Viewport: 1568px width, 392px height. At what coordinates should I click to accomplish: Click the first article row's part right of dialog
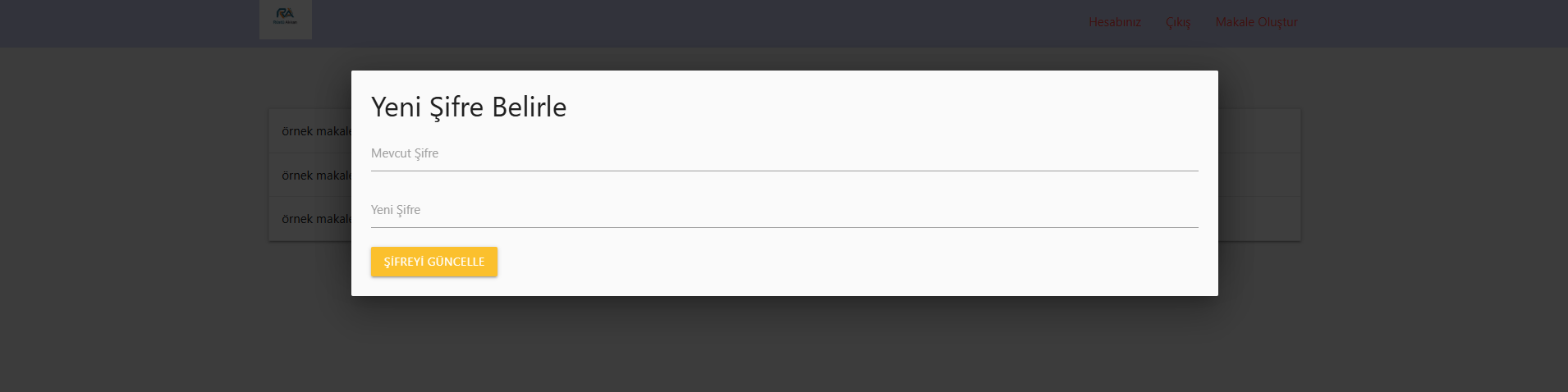[1259, 131]
